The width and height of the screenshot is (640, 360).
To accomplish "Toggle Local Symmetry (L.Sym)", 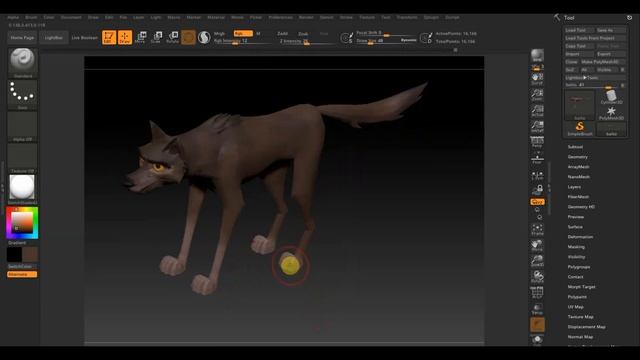I will pyautogui.click(x=537, y=176).
